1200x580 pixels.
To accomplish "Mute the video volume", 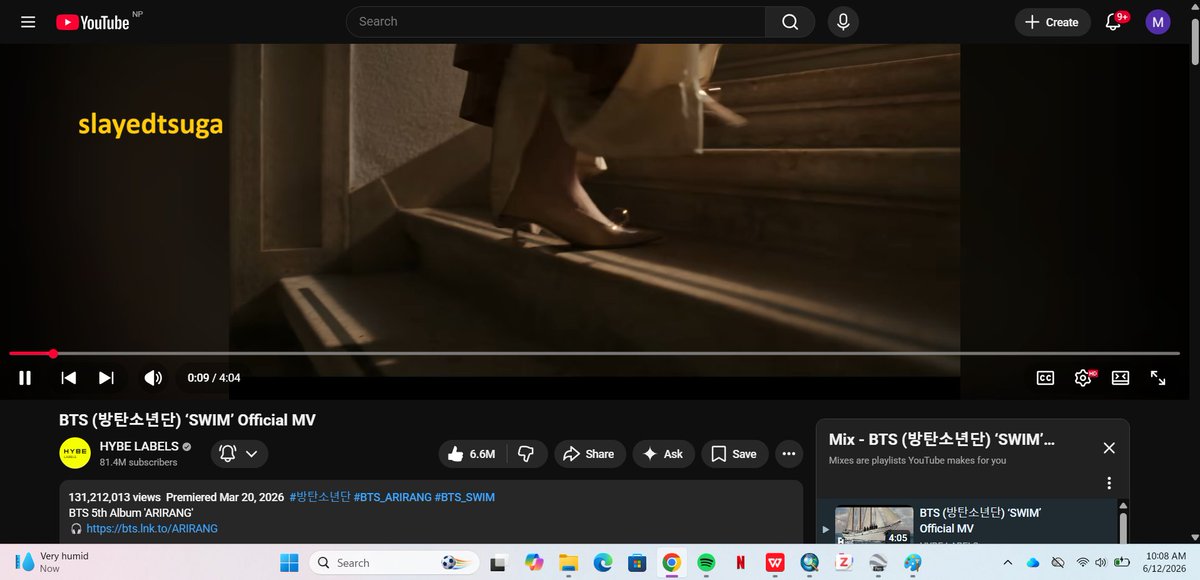I will tap(153, 377).
